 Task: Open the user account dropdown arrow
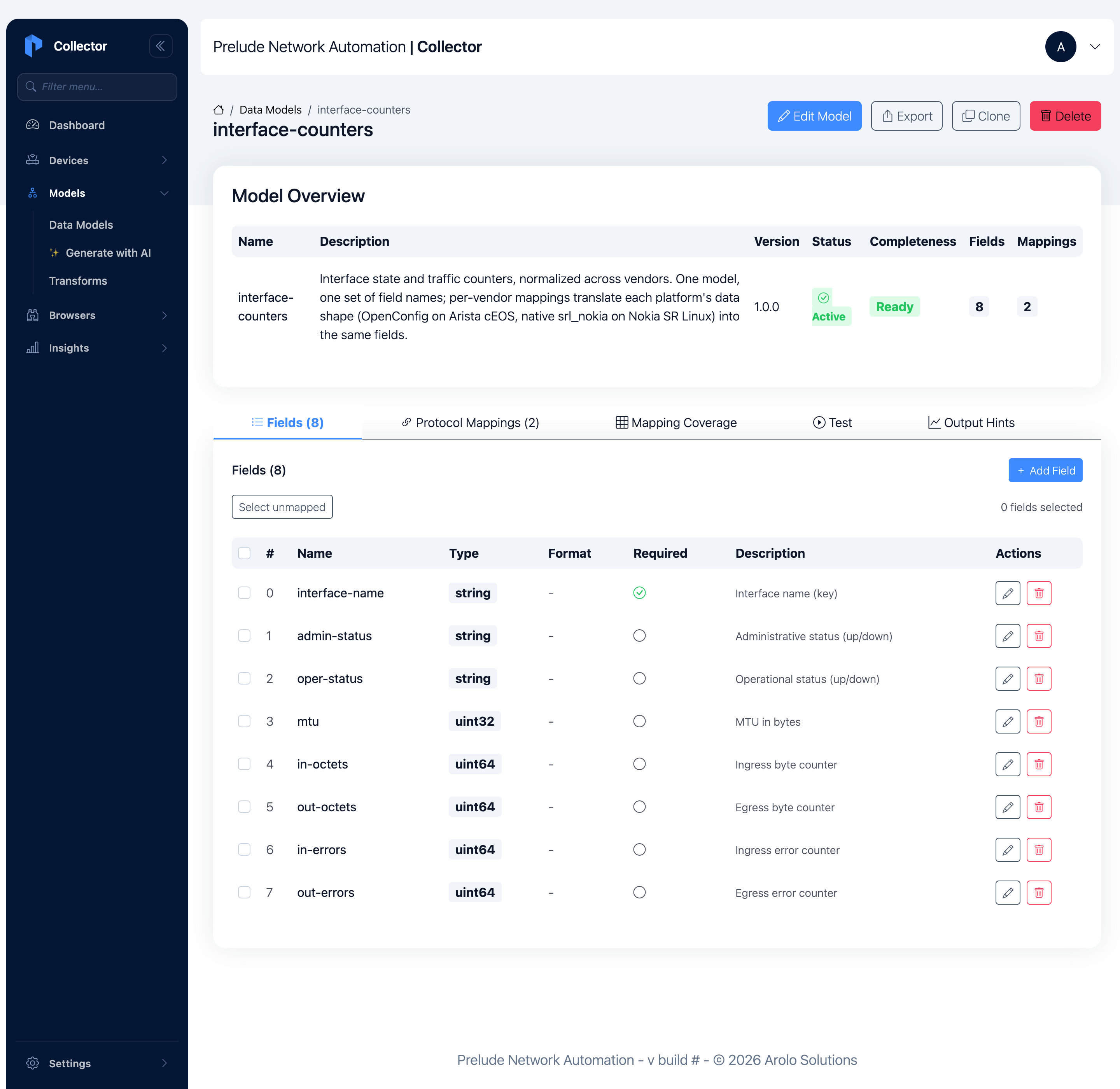(1094, 47)
